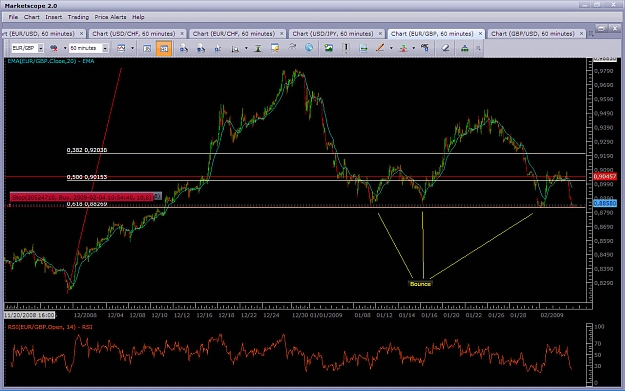Open the EUR/GBP instrument dropdown

tap(41, 48)
